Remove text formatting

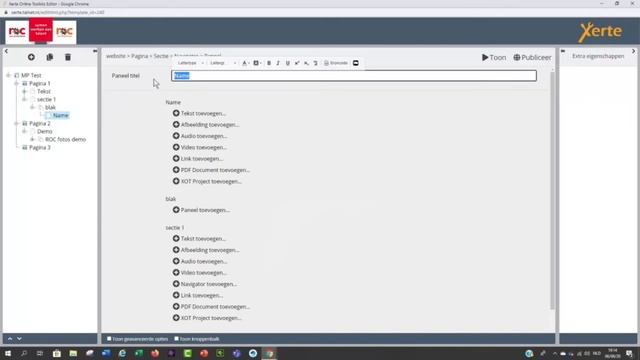point(316,63)
